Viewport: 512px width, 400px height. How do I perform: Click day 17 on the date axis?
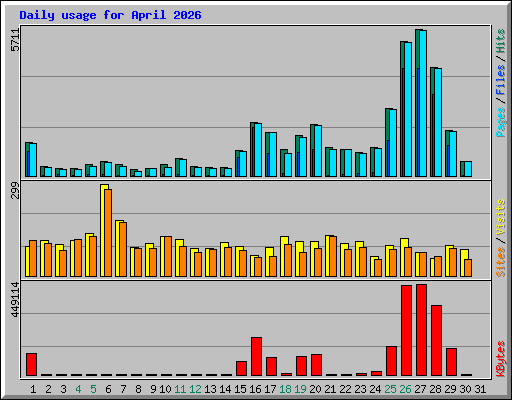[x=270, y=389]
